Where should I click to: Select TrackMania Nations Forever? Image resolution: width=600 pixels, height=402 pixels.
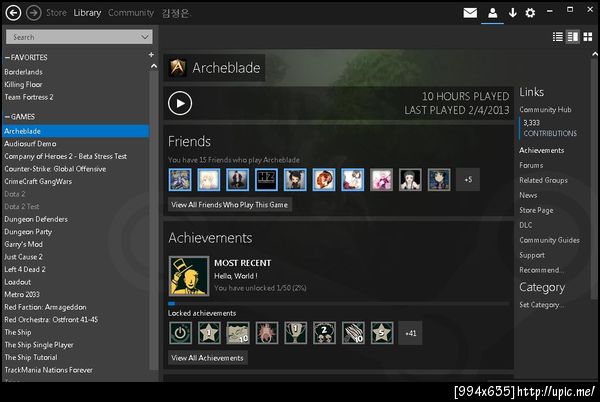click(x=49, y=370)
